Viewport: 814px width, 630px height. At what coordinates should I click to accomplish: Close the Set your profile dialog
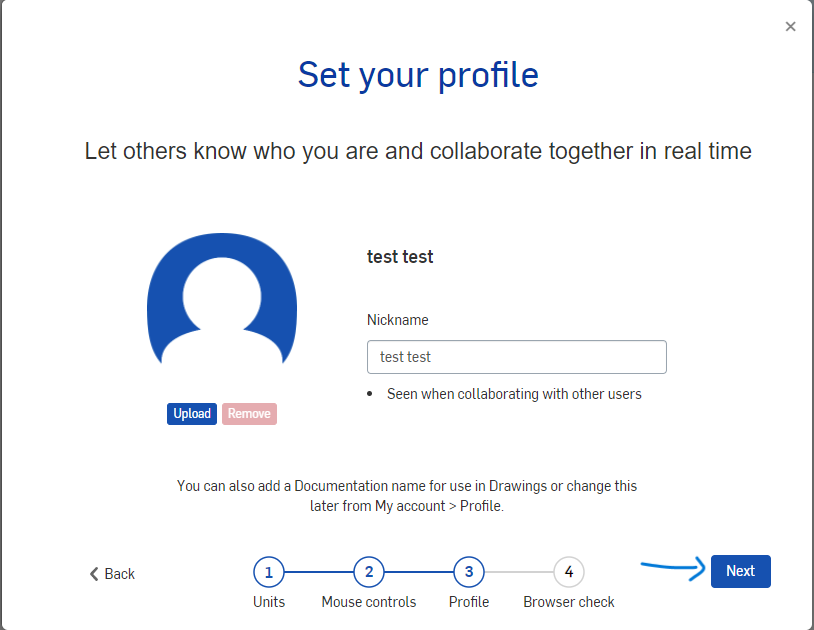790,27
